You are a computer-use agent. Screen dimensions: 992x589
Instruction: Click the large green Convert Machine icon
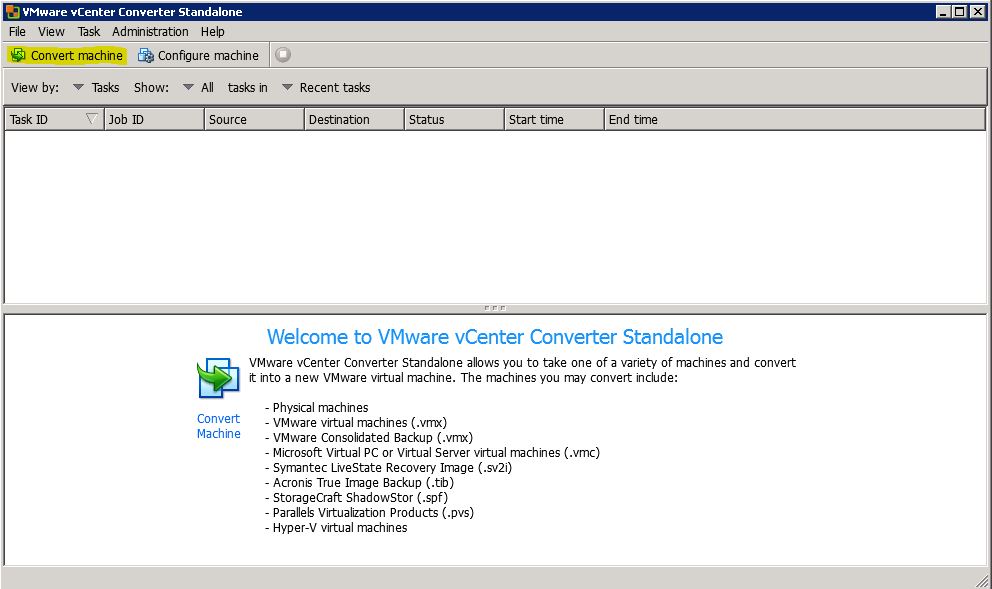coord(218,378)
